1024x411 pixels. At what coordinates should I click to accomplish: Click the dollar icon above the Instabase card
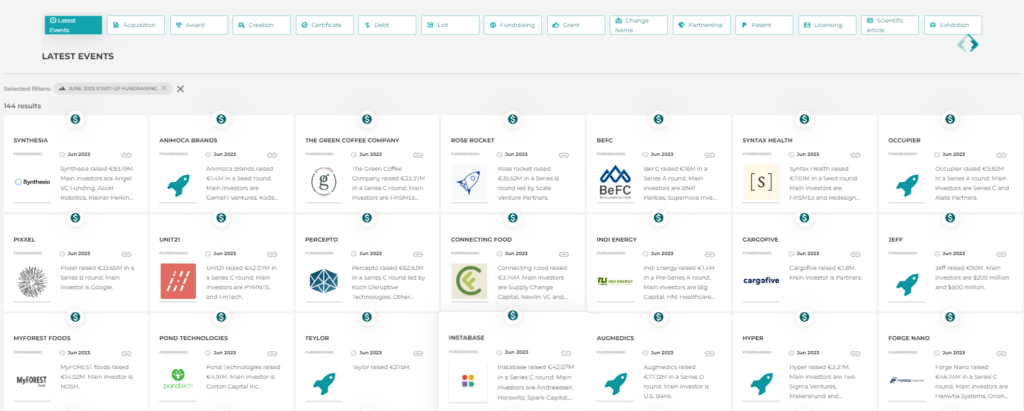pyautogui.click(x=513, y=316)
